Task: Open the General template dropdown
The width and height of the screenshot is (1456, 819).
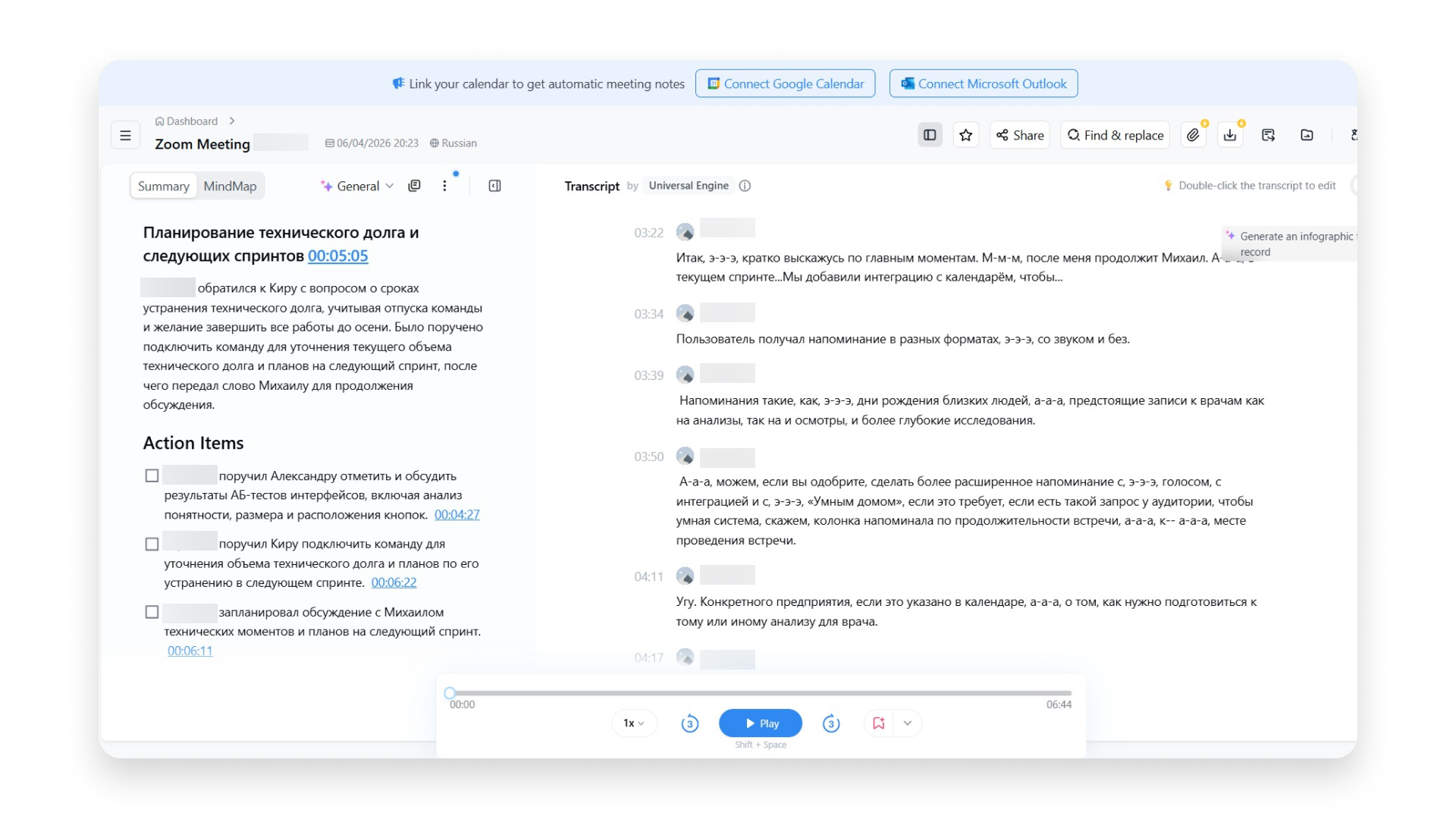Action: [x=357, y=186]
